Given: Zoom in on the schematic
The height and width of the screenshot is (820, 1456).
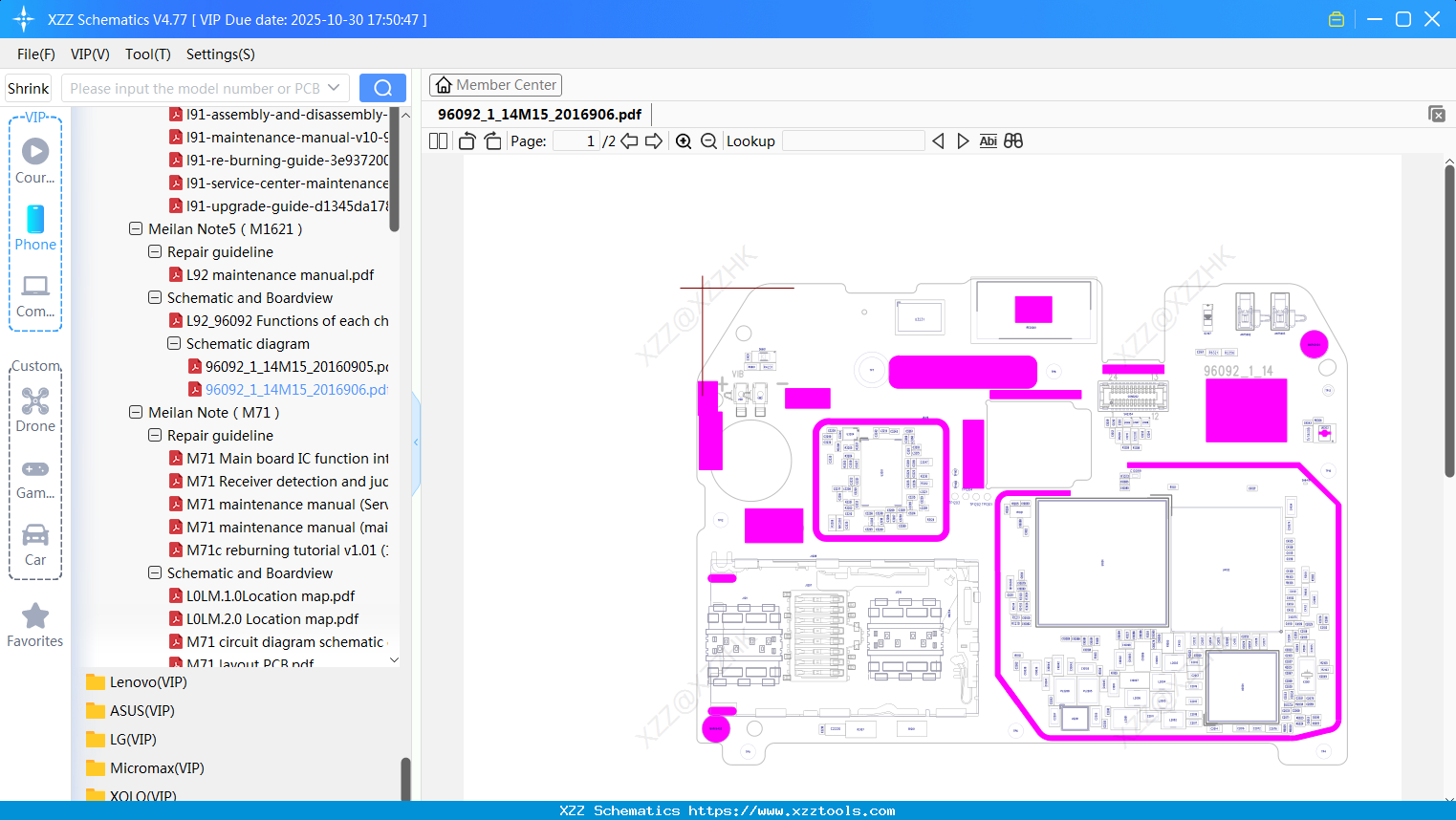Looking at the screenshot, I should coord(684,140).
